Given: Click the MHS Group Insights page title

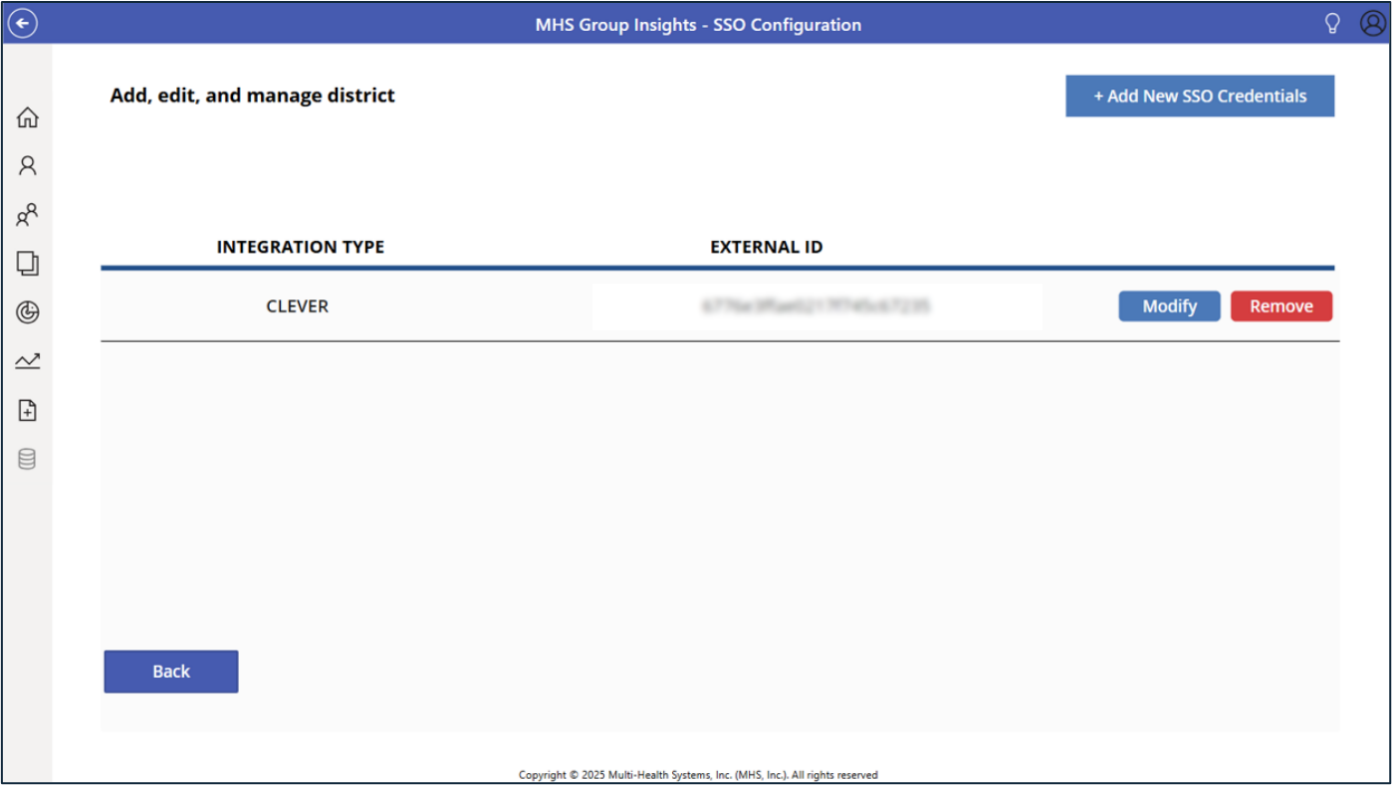Looking at the screenshot, I should pyautogui.click(x=697, y=25).
